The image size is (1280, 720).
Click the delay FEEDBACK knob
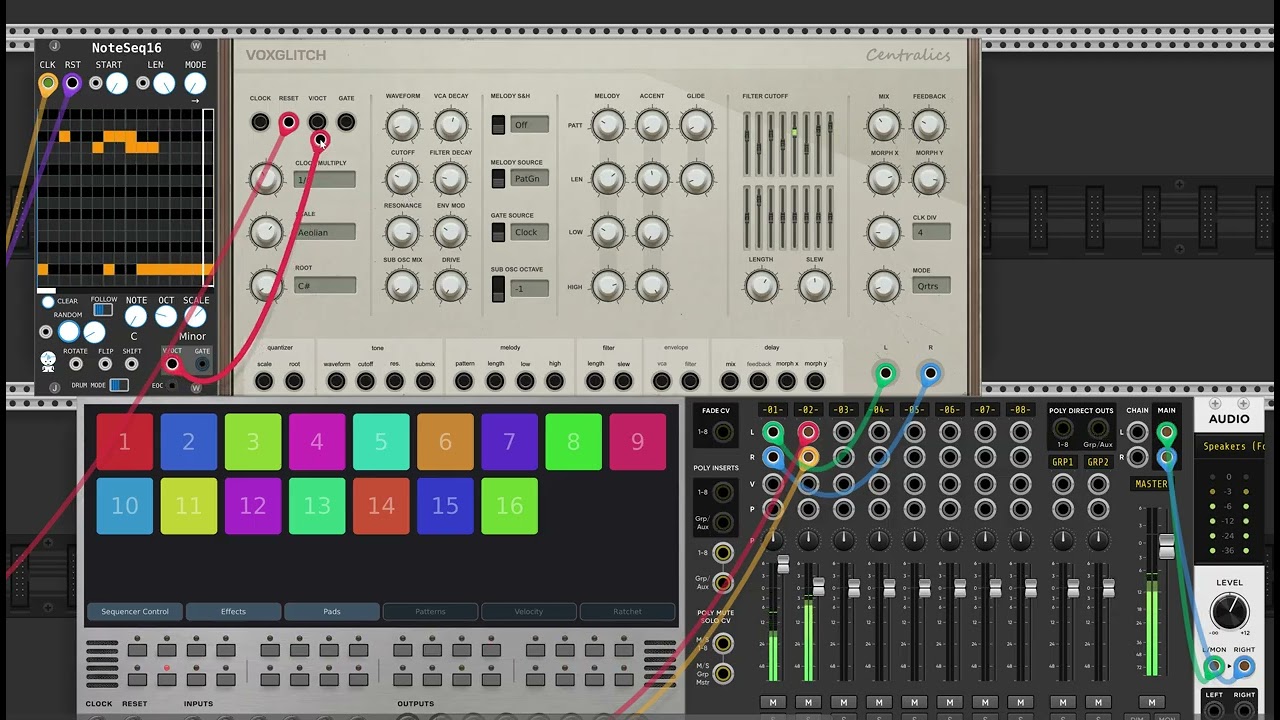point(929,125)
